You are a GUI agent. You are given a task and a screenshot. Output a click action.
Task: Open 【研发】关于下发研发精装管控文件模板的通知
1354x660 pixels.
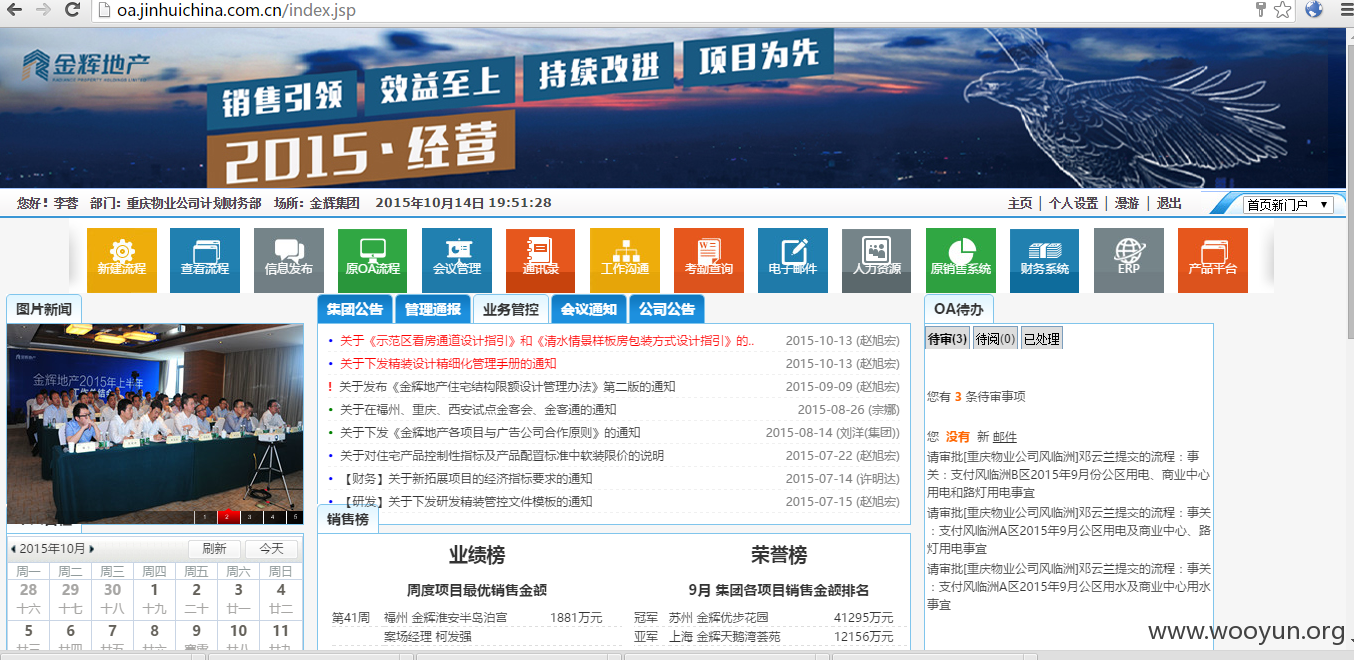(466, 502)
